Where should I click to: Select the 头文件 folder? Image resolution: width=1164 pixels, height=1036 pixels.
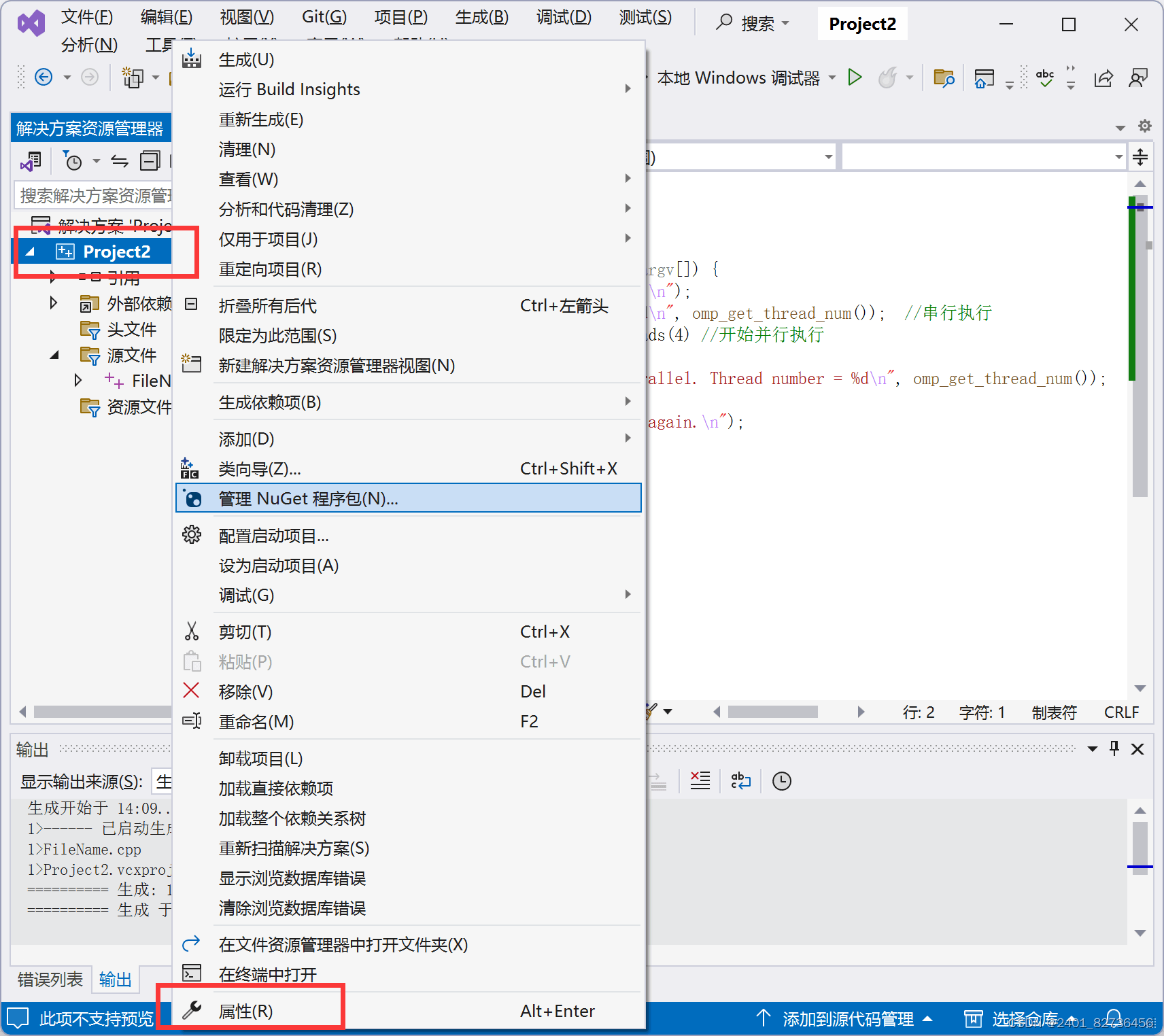point(132,329)
